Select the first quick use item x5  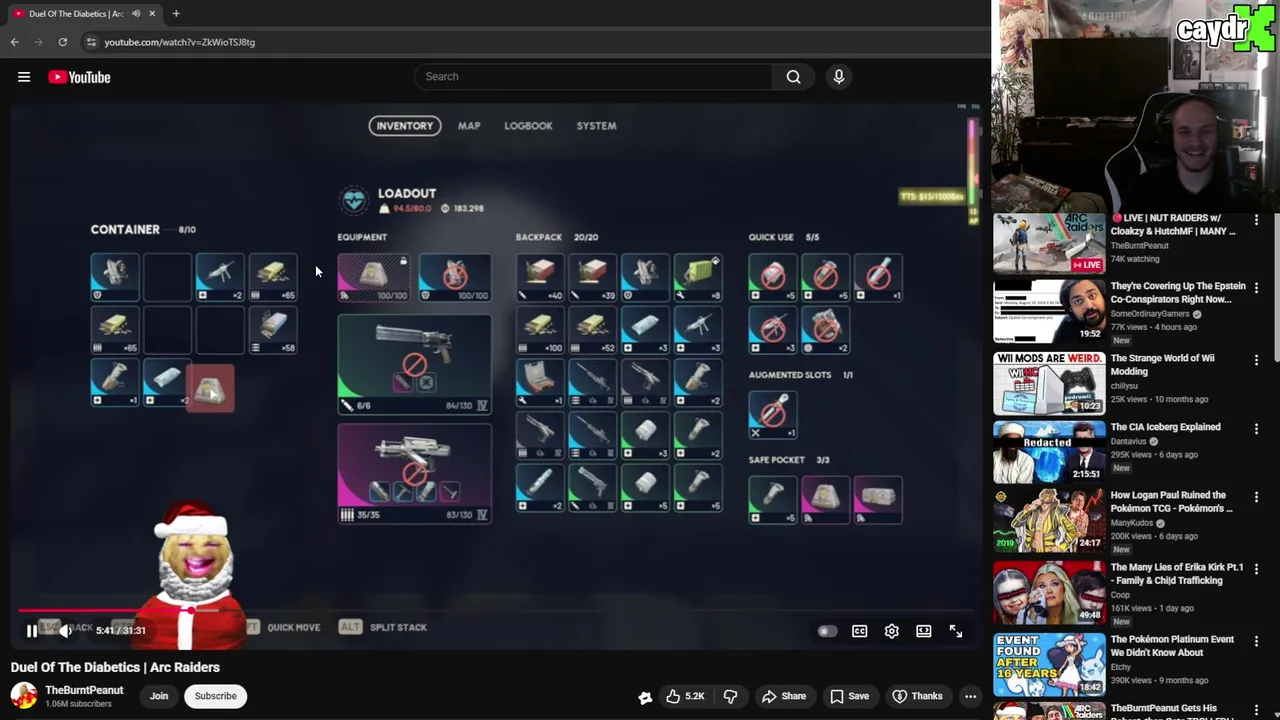(x=773, y=277)
